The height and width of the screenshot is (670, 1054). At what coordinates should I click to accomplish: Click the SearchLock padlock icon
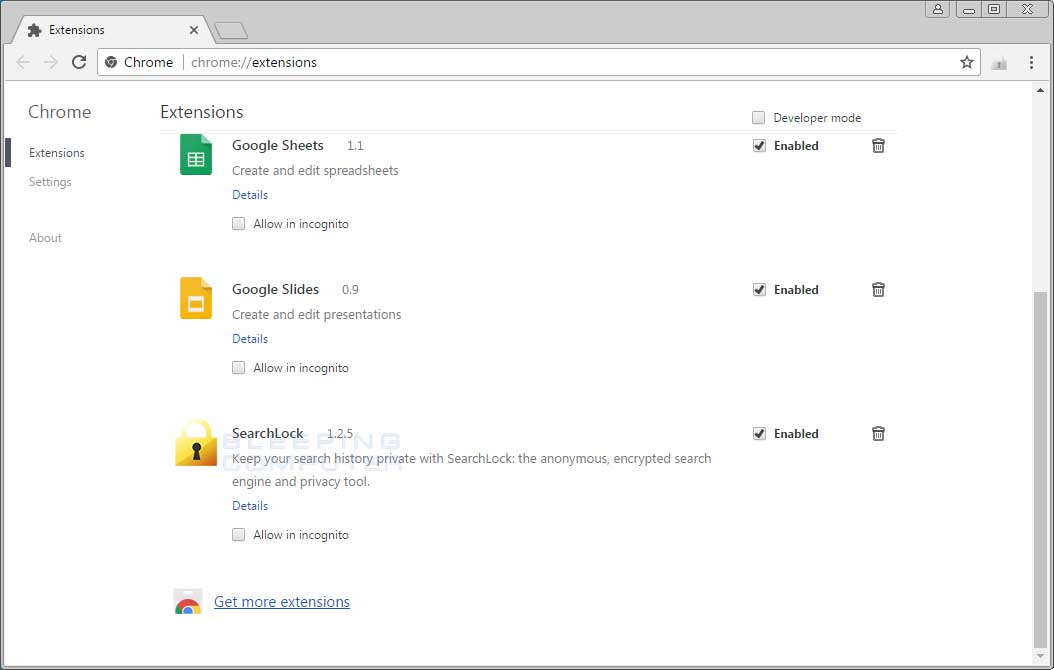[x=195, y=443]
